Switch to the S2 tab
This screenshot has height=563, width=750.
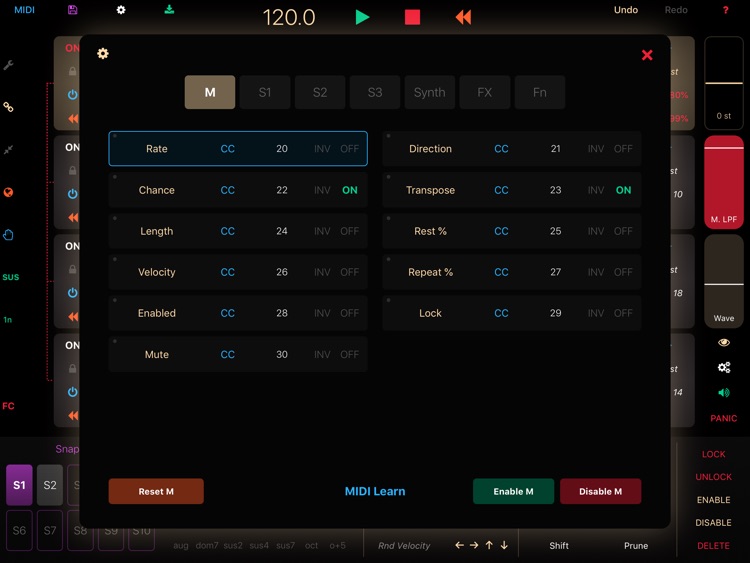coord(320,92)
